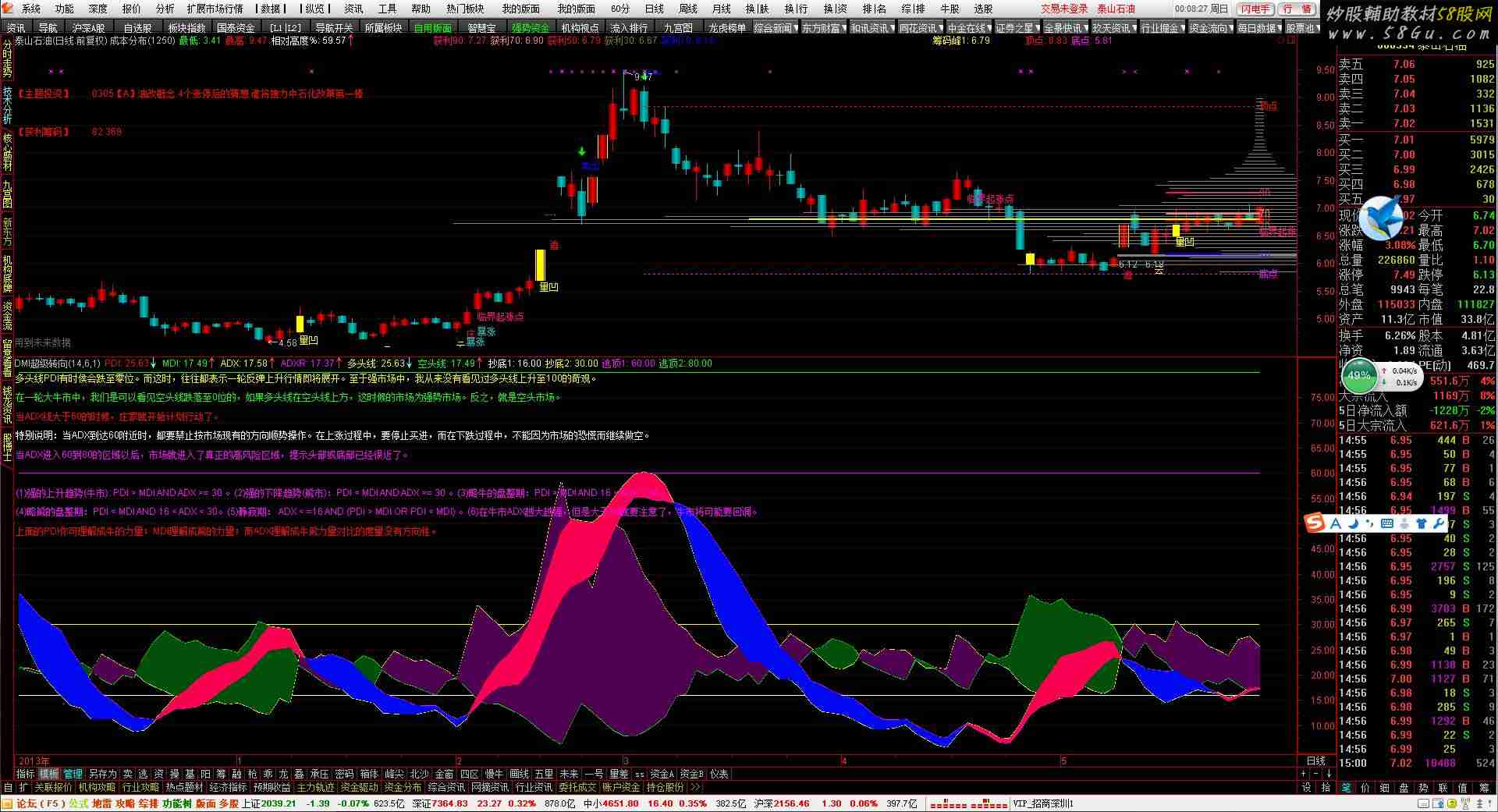Click the green 49% network speed ball
Image resolution: width=1498 pixels, height=812 pixels.
click(1359, 375)
